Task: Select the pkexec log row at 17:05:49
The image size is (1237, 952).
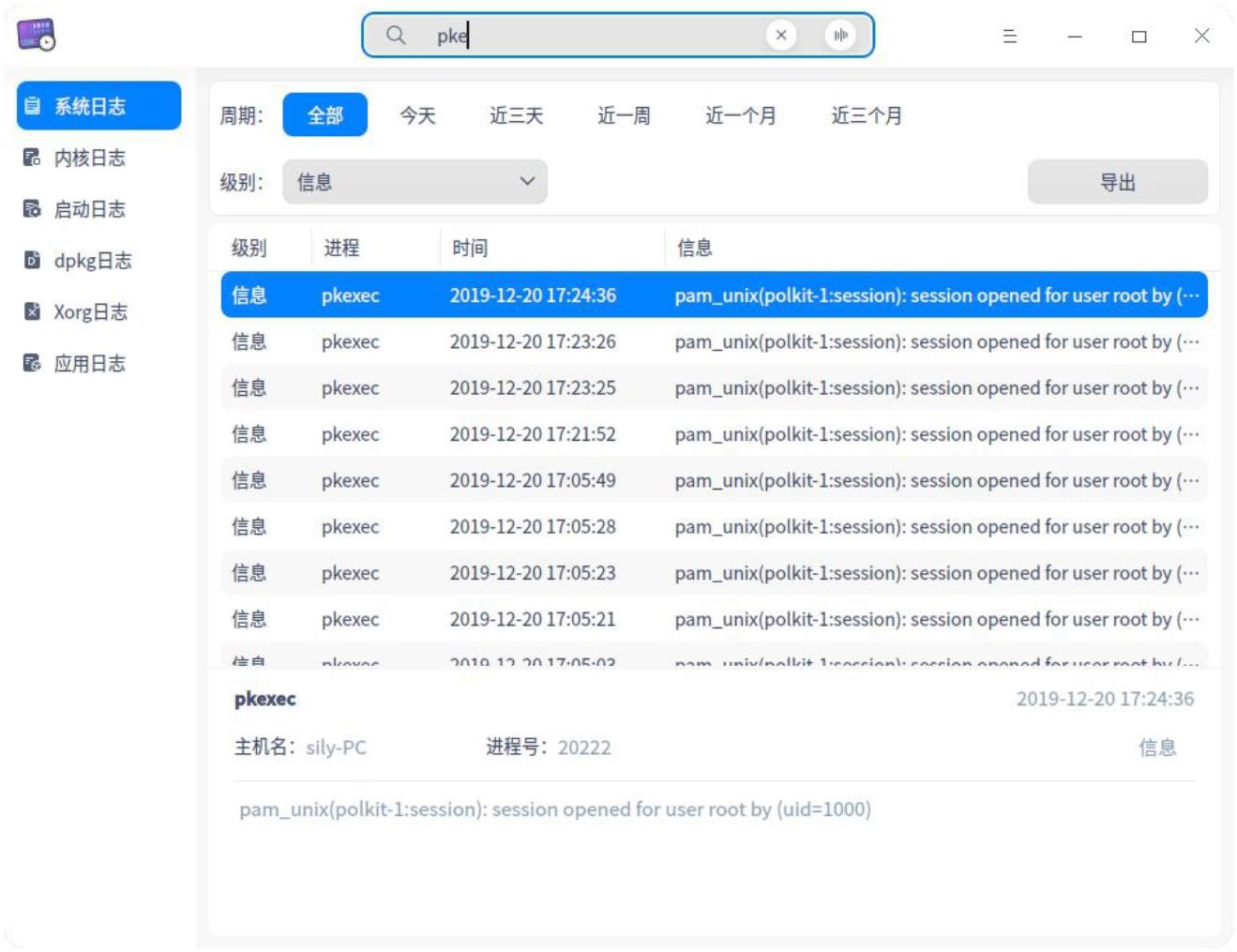Action: point(714,480)
